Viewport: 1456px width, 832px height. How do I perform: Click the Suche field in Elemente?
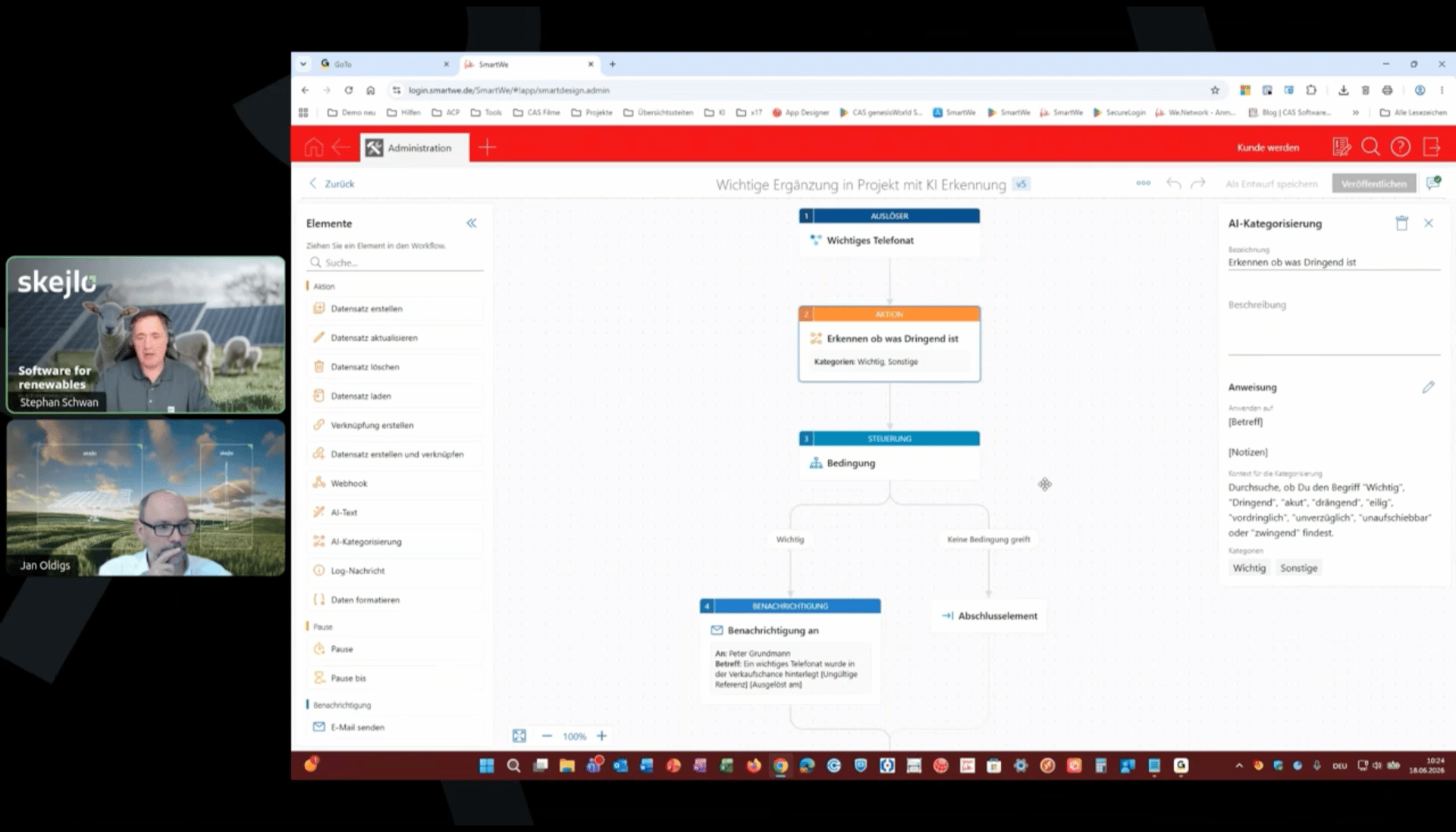pyautogui.click(x=395, y=262)
